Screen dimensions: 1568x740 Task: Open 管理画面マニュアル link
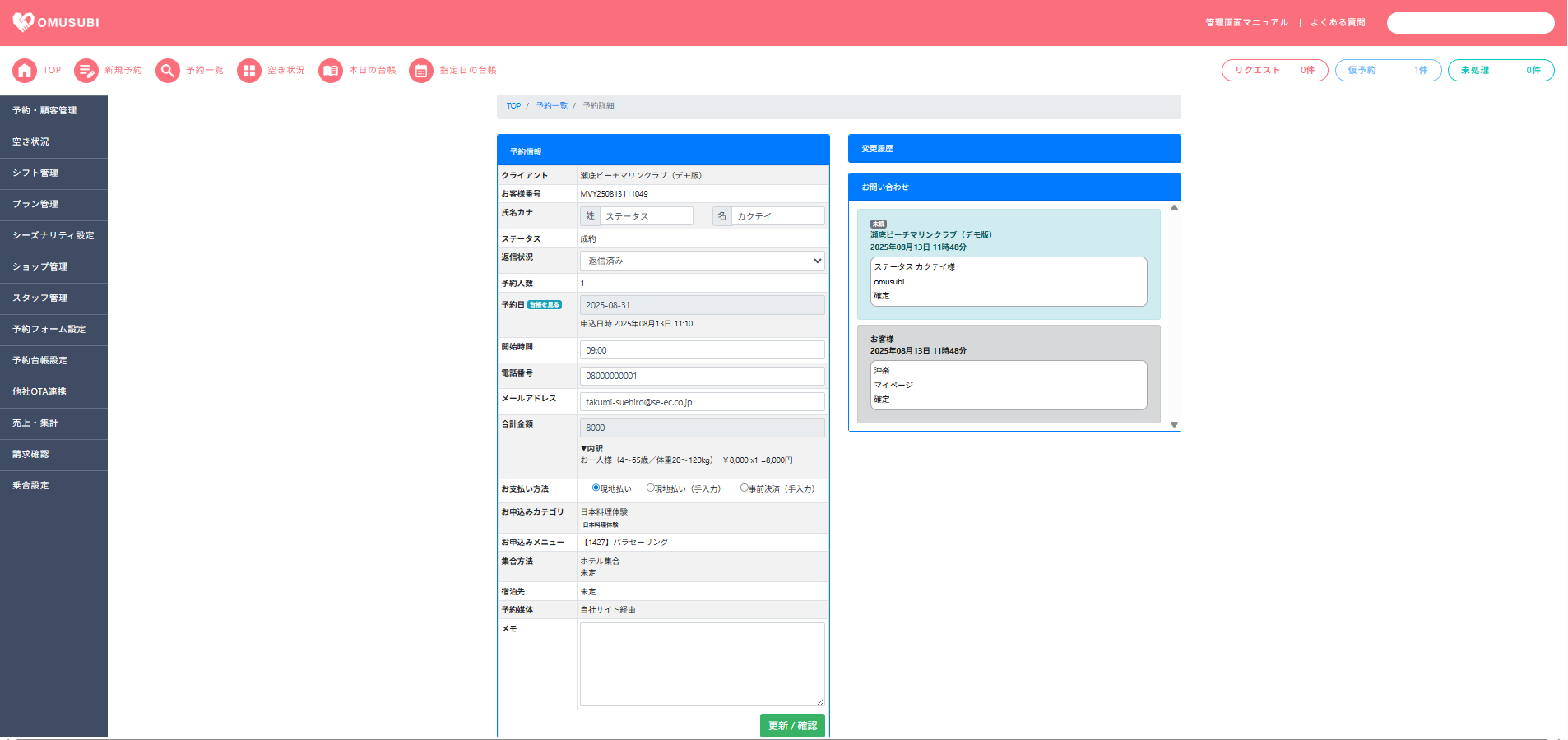[x=1246, y=23]
